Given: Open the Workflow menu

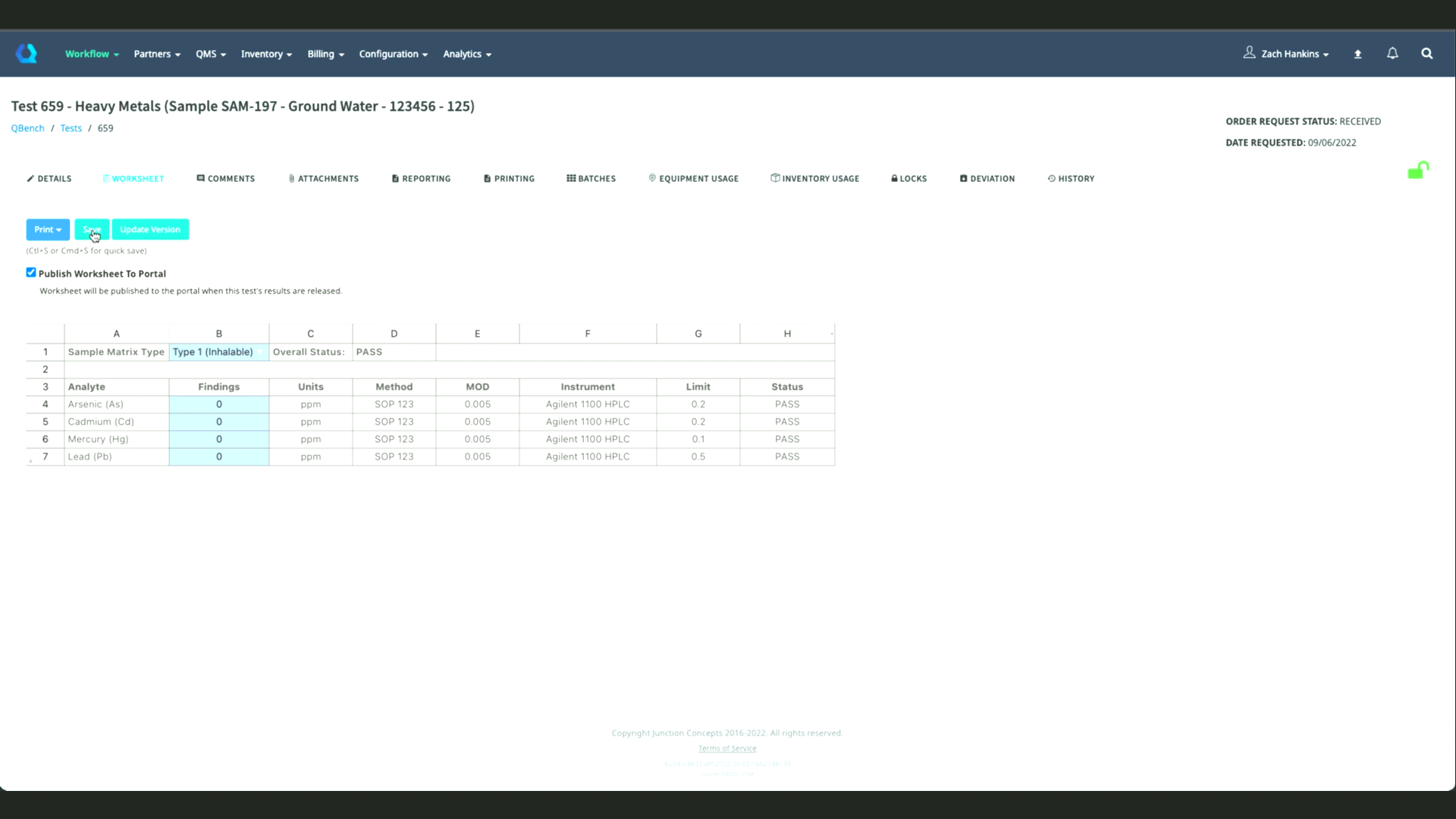Looking at the screenshot, I should [x=91, y=54].
